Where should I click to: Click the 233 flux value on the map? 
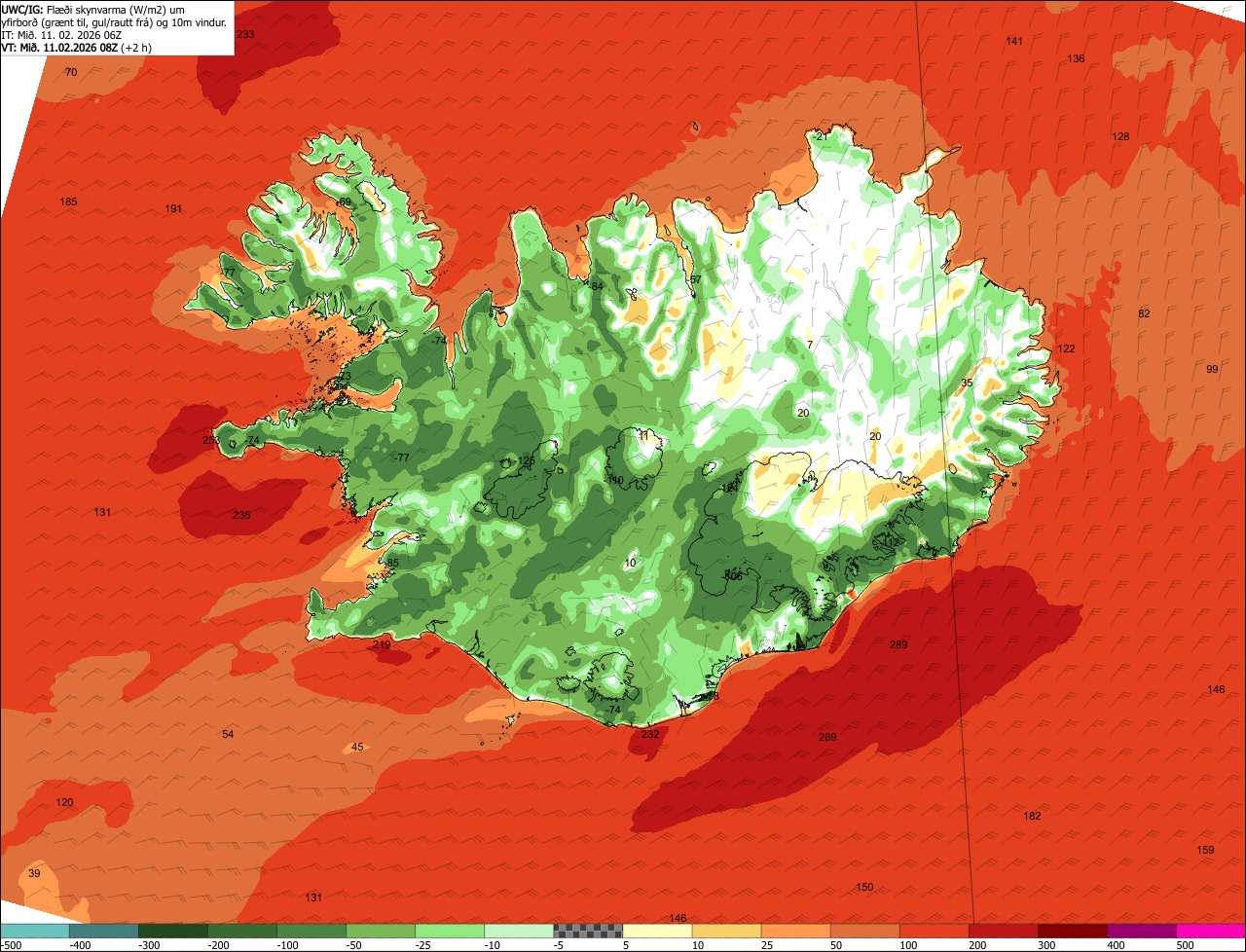(245, 34)
